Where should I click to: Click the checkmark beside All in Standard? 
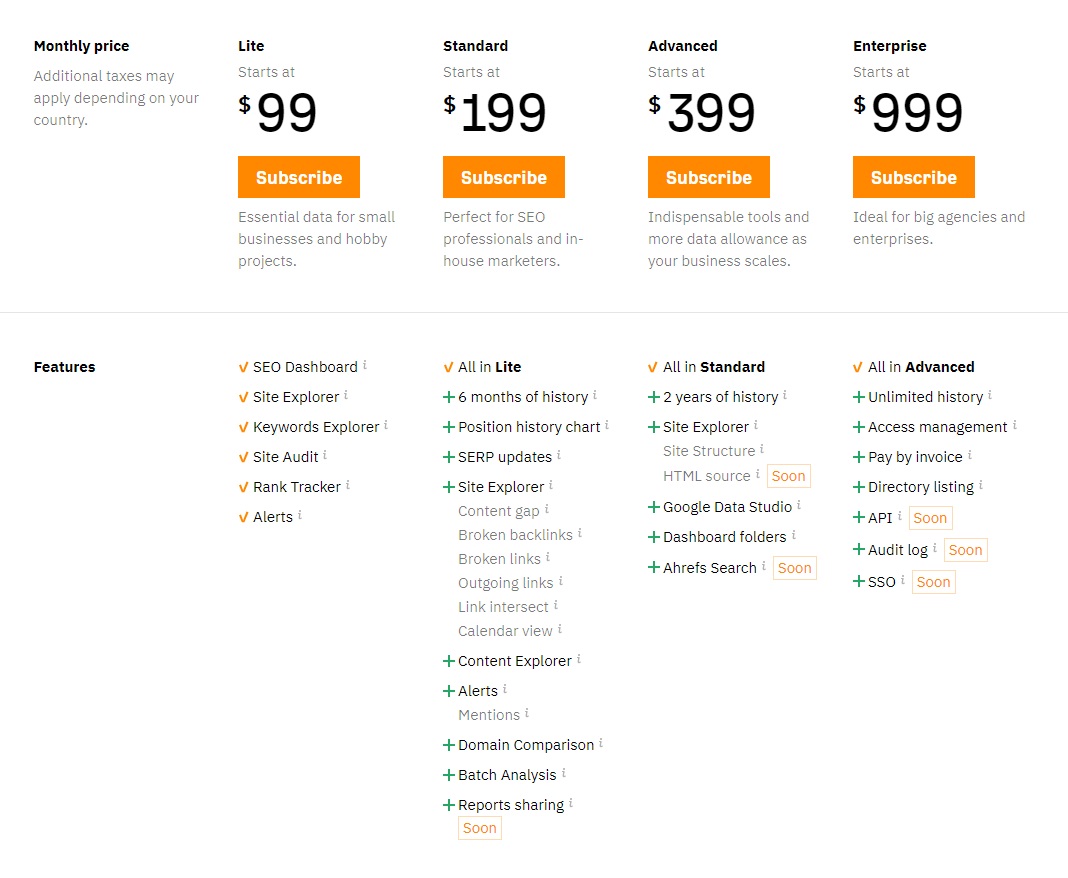point(652,366)
